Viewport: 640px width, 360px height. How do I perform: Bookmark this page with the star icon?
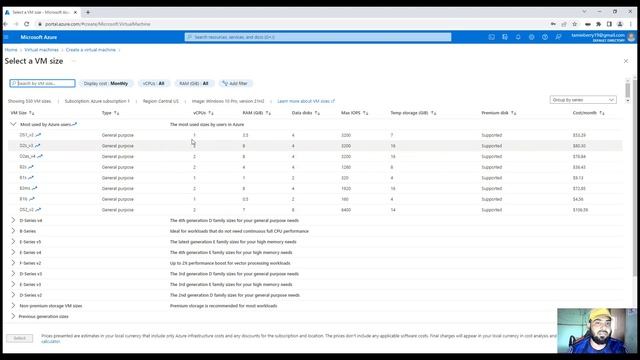coord(575,24)
